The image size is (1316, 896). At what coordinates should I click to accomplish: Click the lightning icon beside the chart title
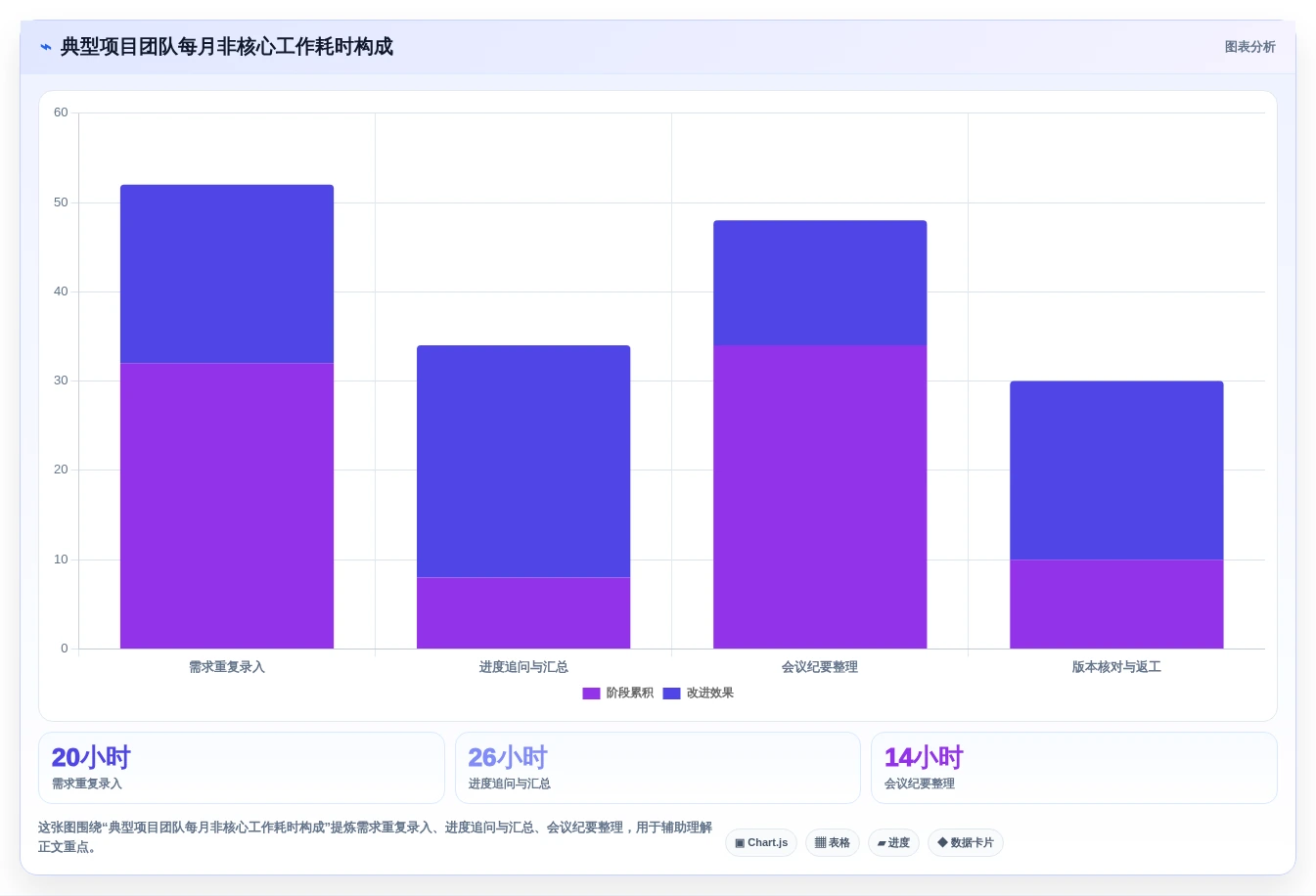46,47
